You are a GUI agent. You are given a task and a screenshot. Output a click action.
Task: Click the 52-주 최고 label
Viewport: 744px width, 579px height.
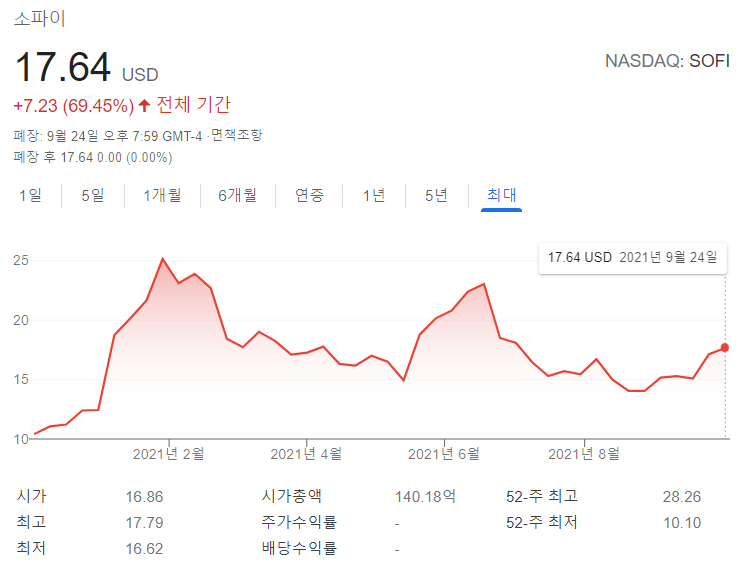coord(542,496)
